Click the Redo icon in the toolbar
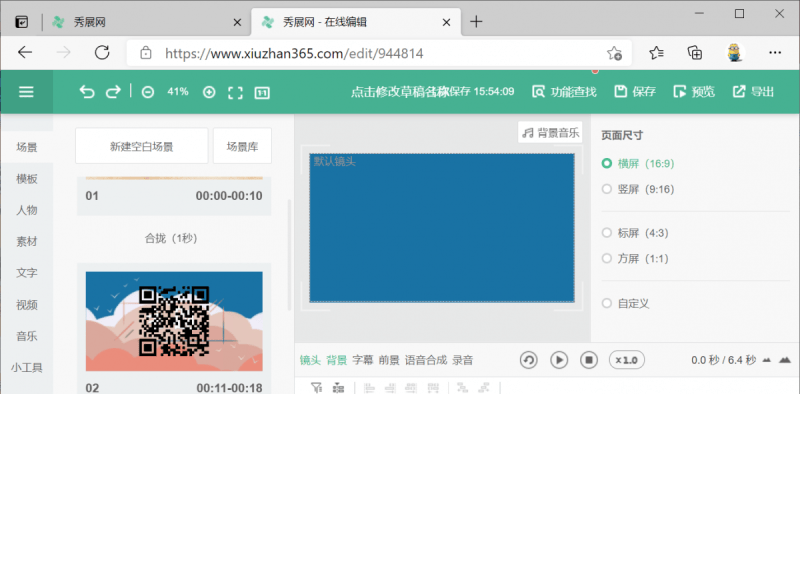 click(113, 91)
